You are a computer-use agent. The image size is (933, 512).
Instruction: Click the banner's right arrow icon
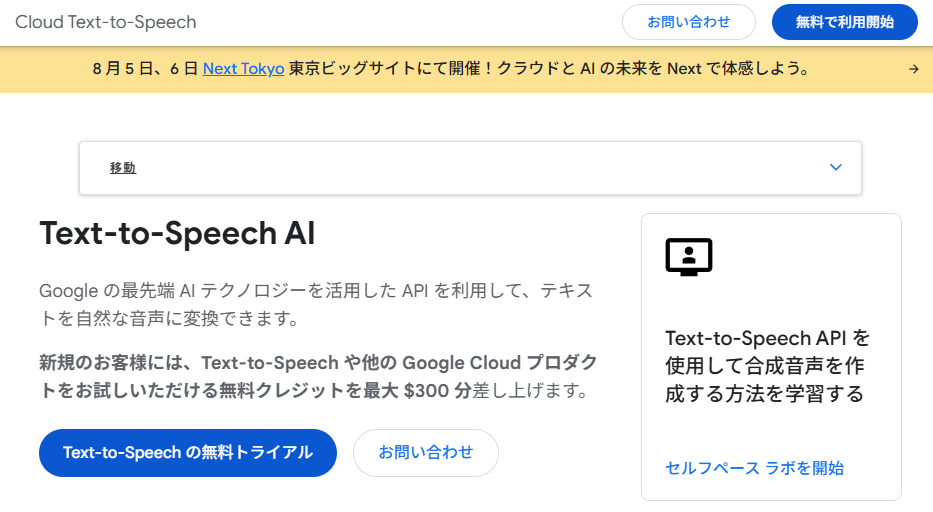913,69
